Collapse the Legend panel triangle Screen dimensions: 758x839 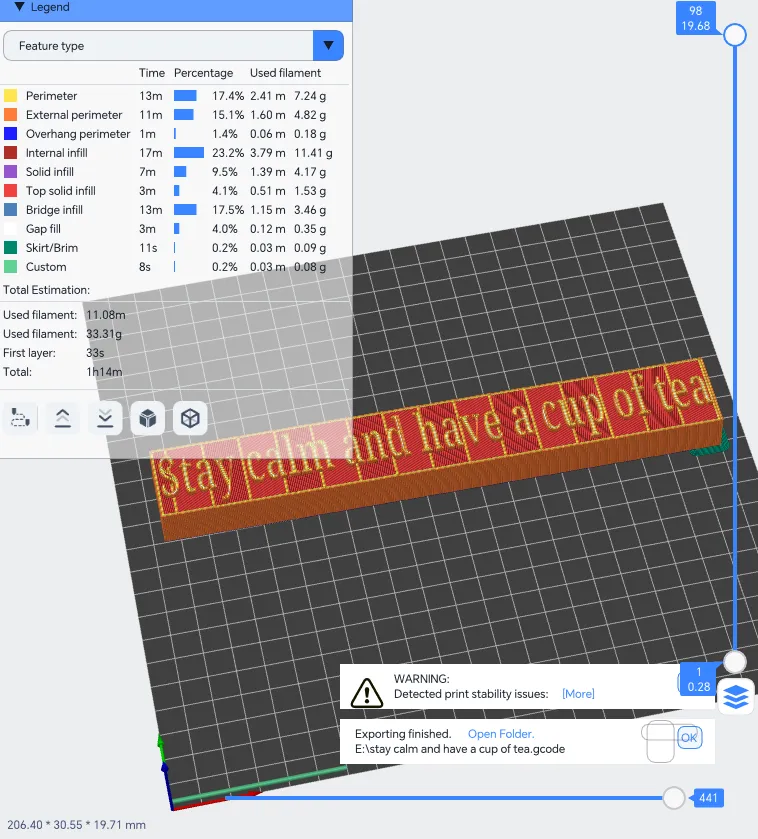pos(20,6)
